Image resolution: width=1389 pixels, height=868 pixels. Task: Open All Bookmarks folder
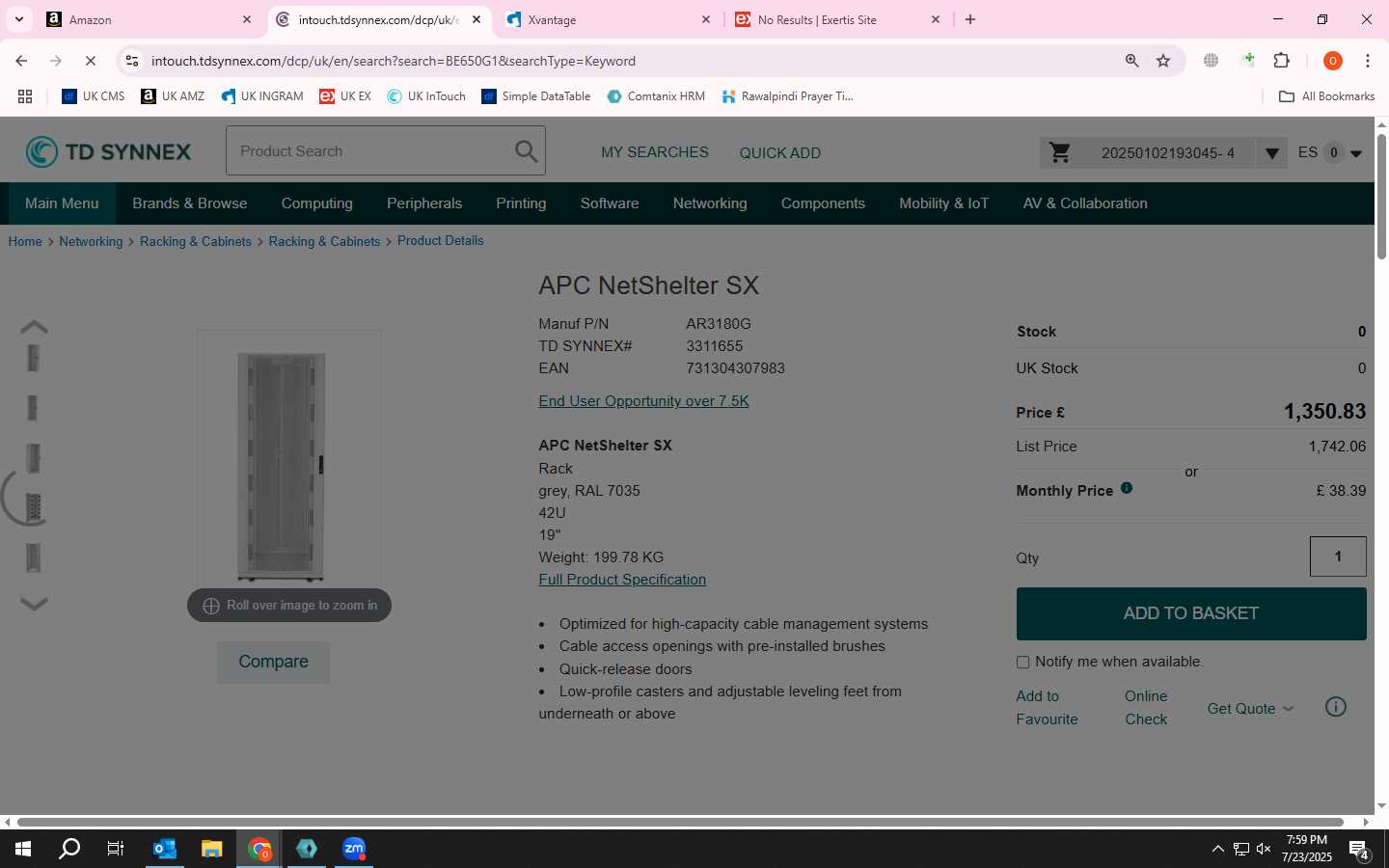(x=1326, y=96)
